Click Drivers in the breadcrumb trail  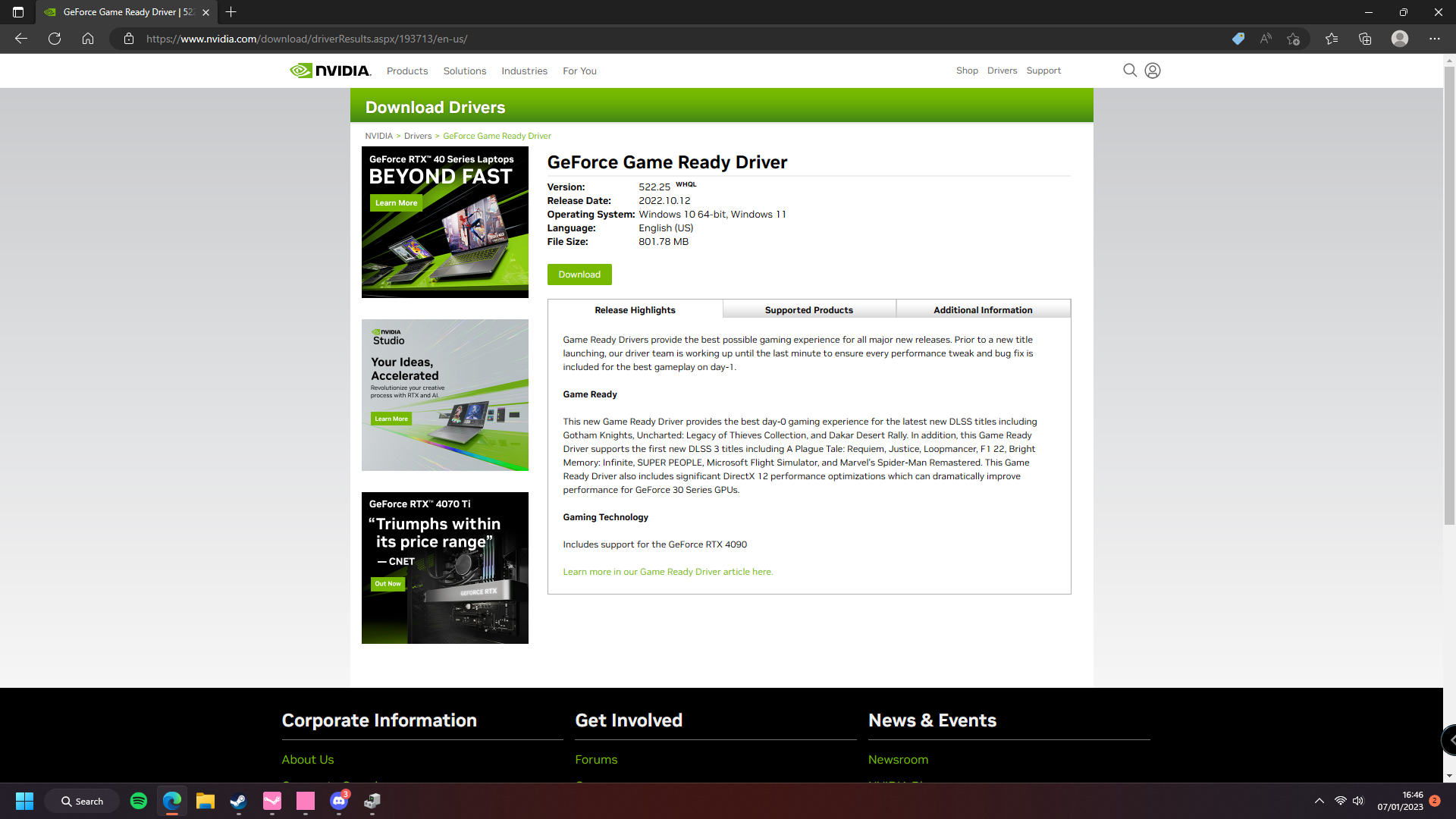click(417, 136)
